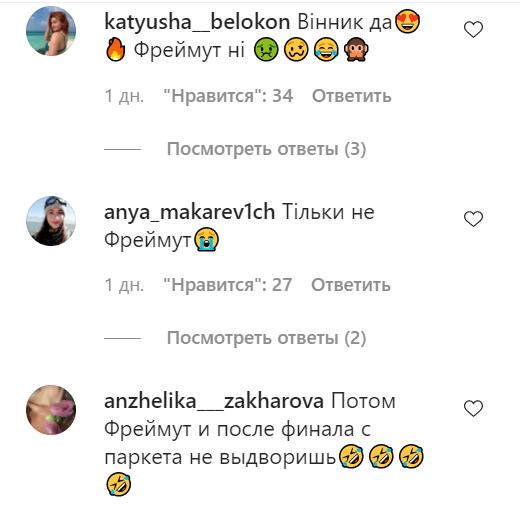Screen dimensions: 520x507
Task: Expand the three replies under katyusha's comment
Action: tap(266, 149)
